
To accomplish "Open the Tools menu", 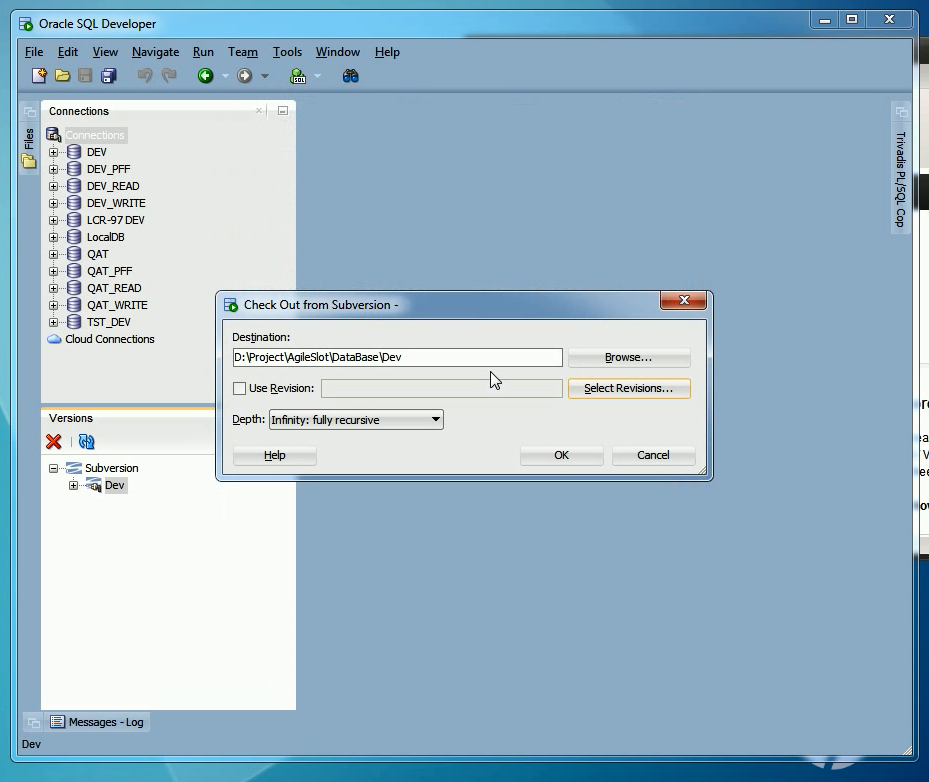I will pyautogui.click(x=287, y=52).
